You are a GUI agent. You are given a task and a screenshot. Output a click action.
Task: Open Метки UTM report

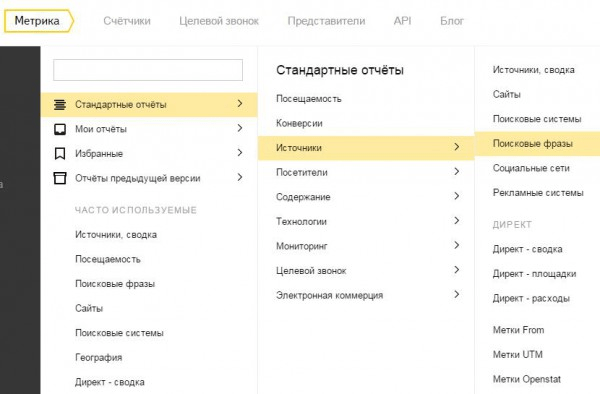[x=517, y=355]
